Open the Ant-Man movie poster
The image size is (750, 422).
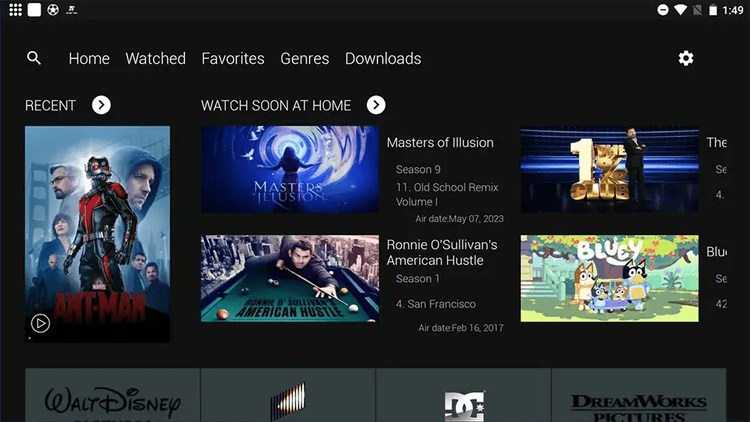[x=97, y=234]
